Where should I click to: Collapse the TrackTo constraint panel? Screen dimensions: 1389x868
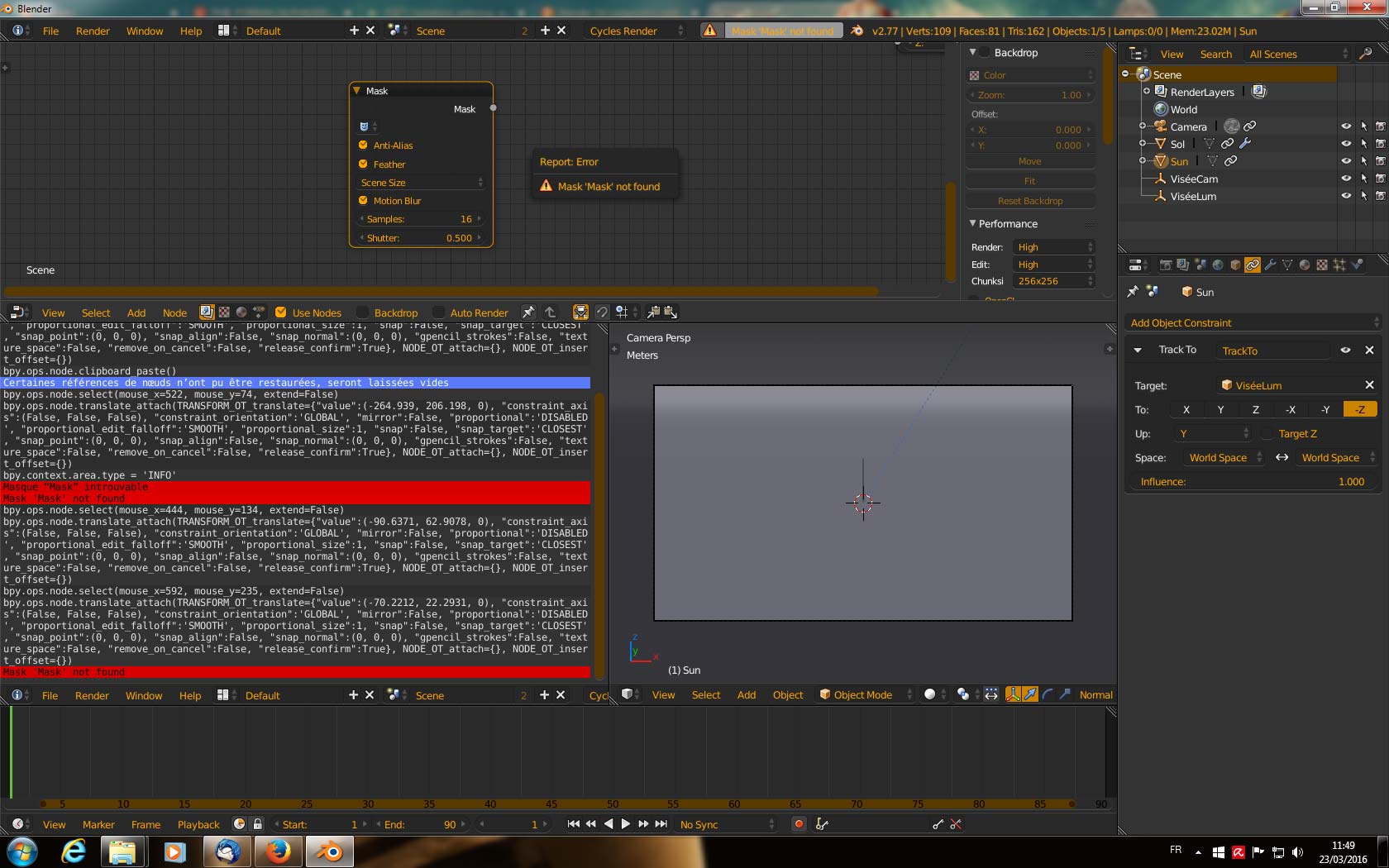click(x=1138, y=351)
